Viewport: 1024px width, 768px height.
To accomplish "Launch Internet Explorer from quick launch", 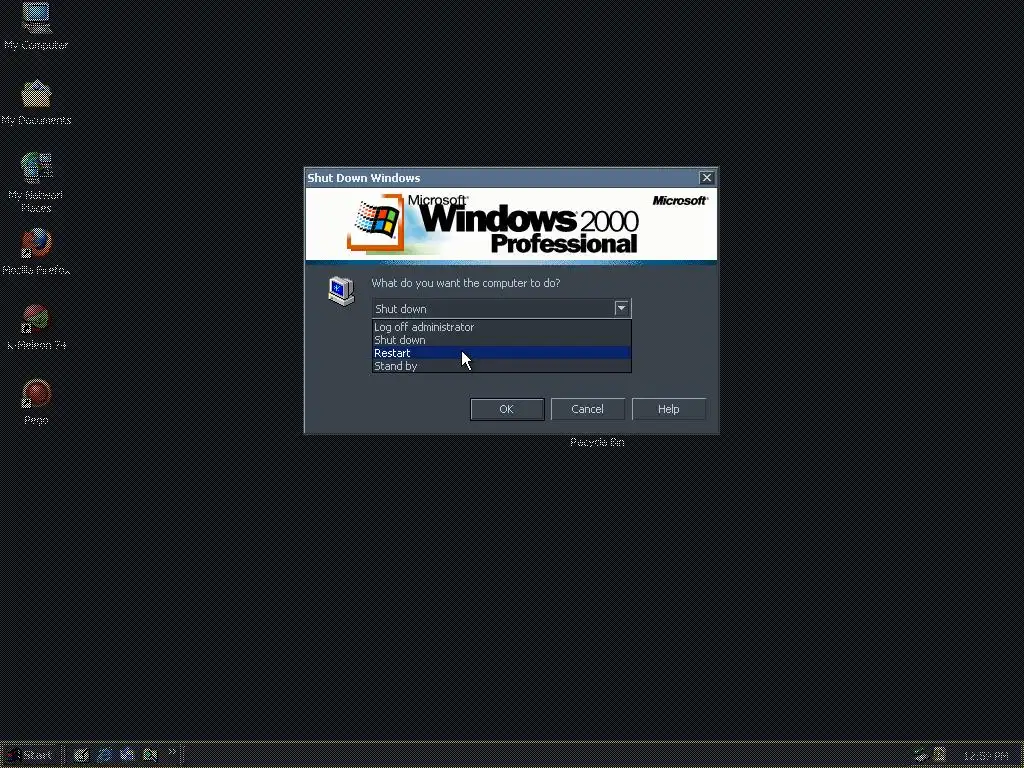I will [x=104, y=755].
